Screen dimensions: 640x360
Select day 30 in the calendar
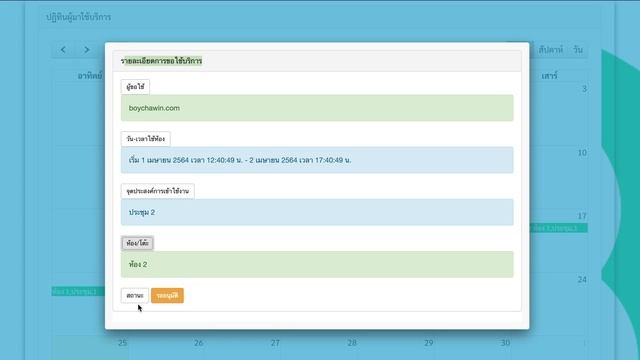pos(505,343)
